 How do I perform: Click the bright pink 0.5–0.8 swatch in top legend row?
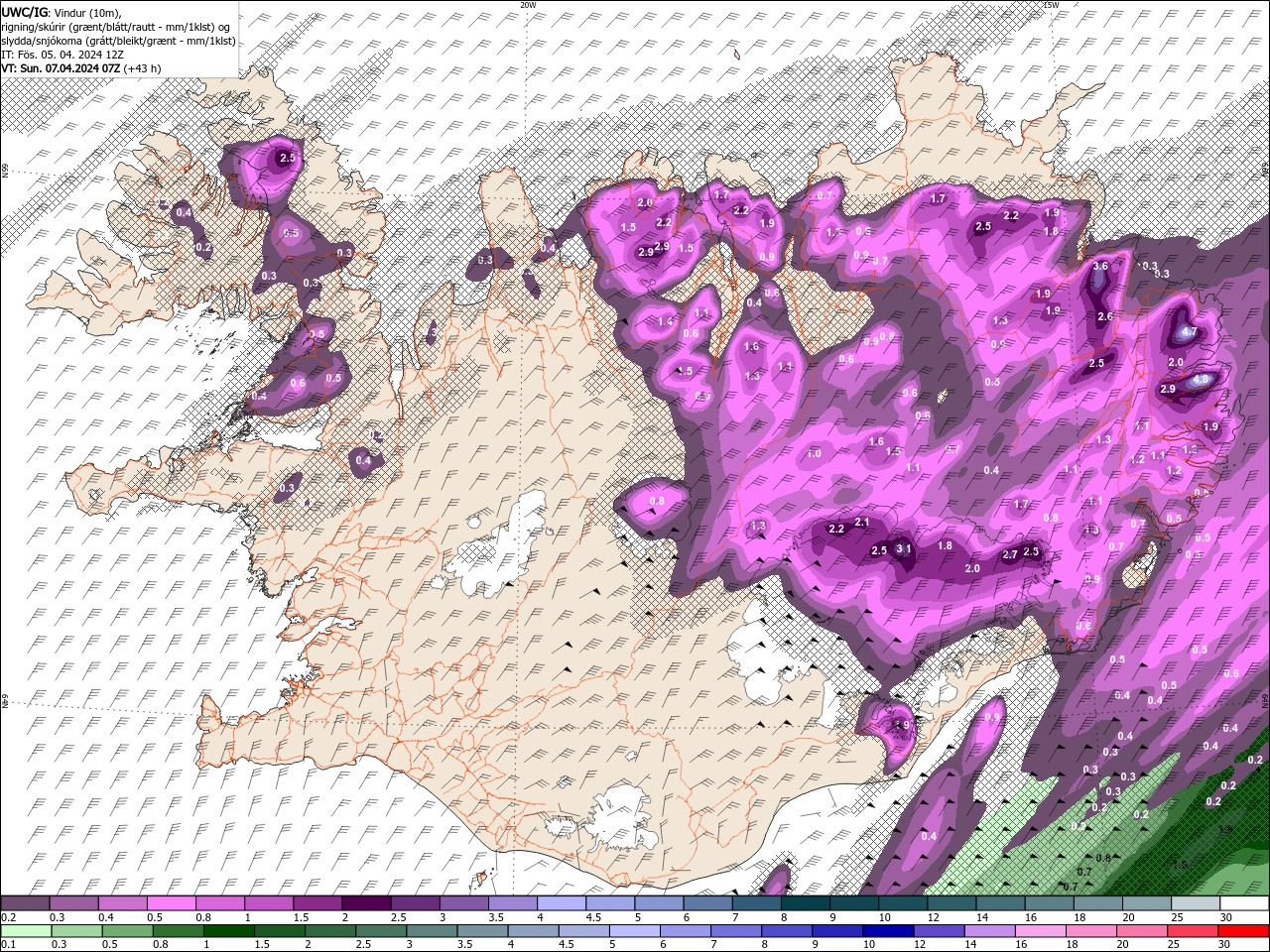(171, 903)
